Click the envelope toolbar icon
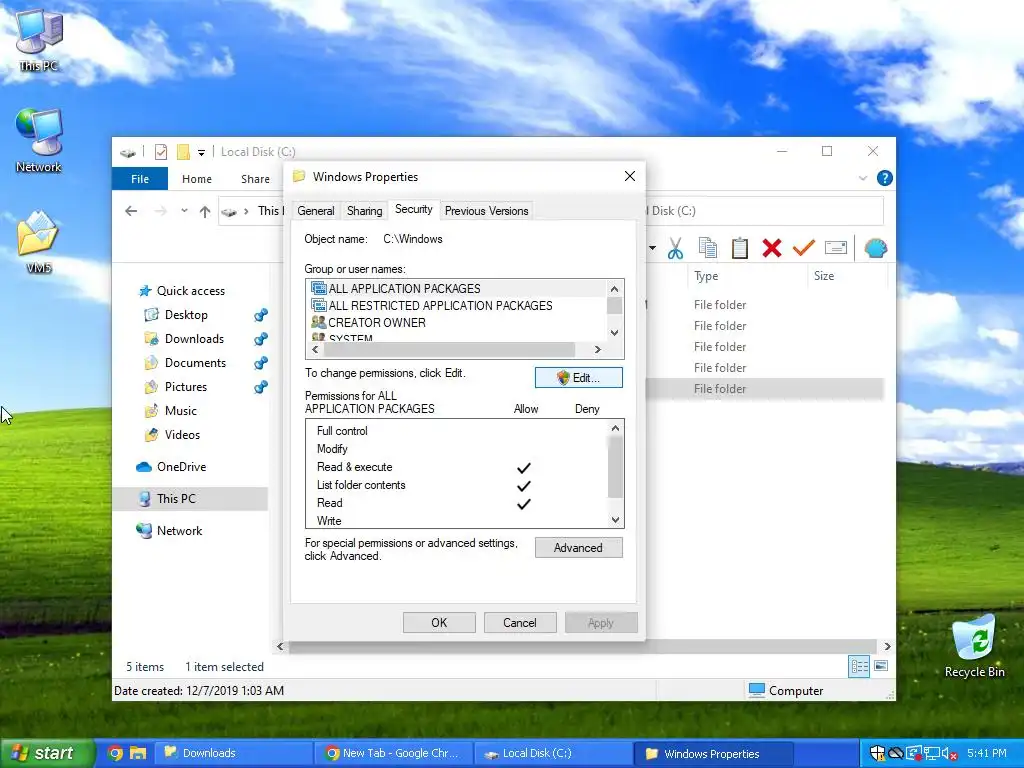This screenshot has width=1024, height=768. 836,248
